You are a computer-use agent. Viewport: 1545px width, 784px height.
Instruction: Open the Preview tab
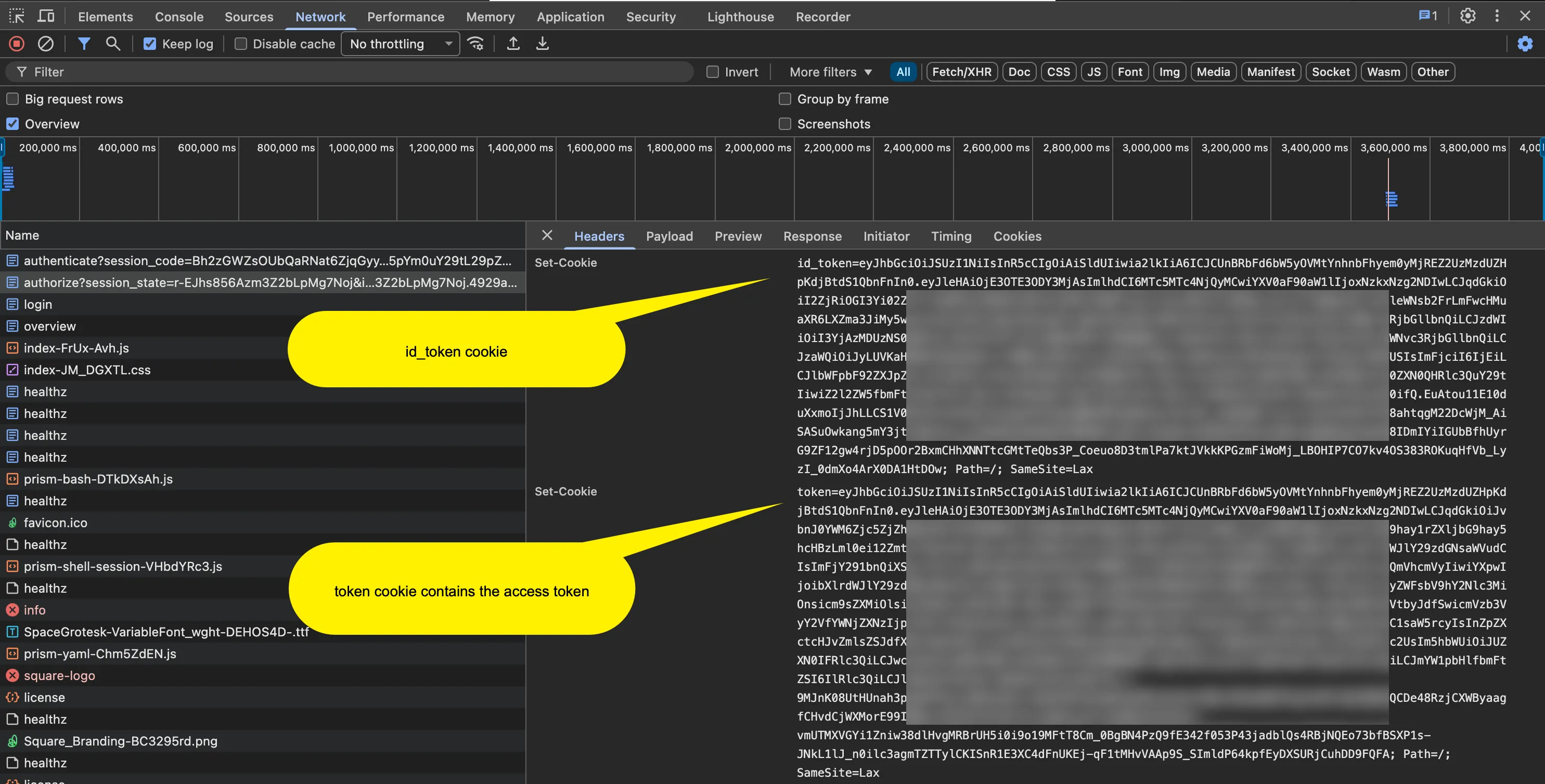pos(738,236)
